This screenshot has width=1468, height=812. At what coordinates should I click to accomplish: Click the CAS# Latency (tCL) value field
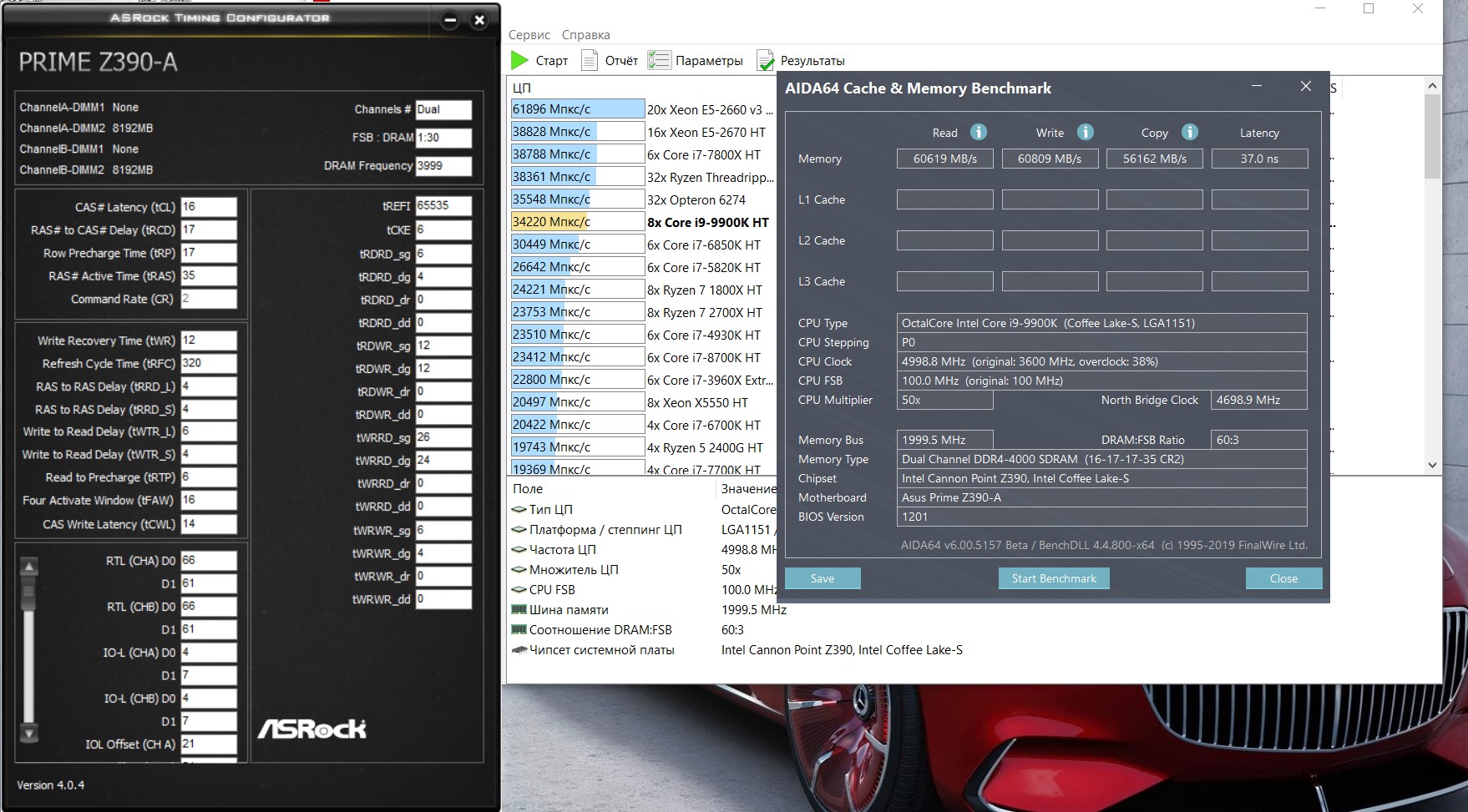[209, 207]
